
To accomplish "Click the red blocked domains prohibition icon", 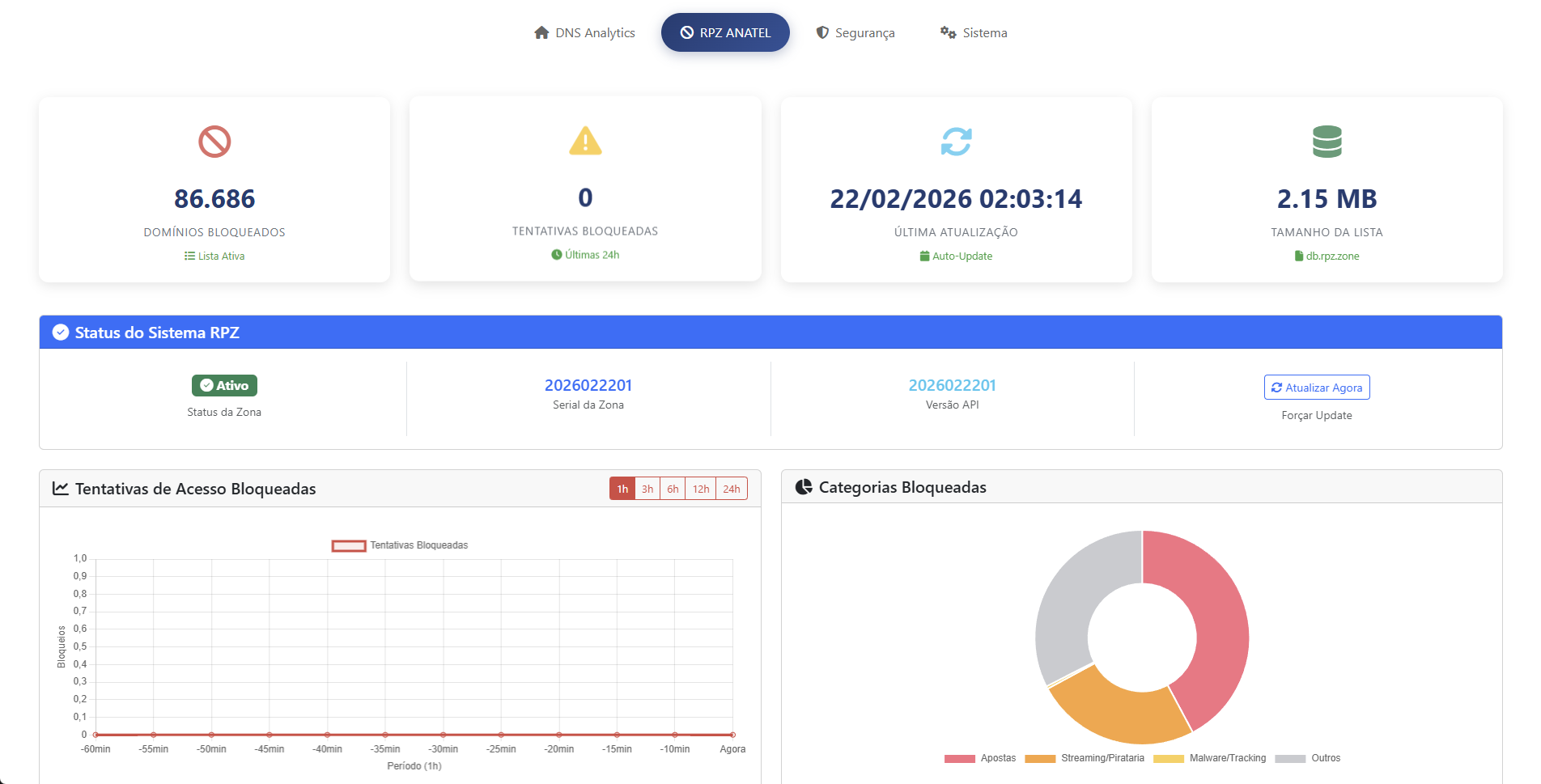I will tap(214, 142).
